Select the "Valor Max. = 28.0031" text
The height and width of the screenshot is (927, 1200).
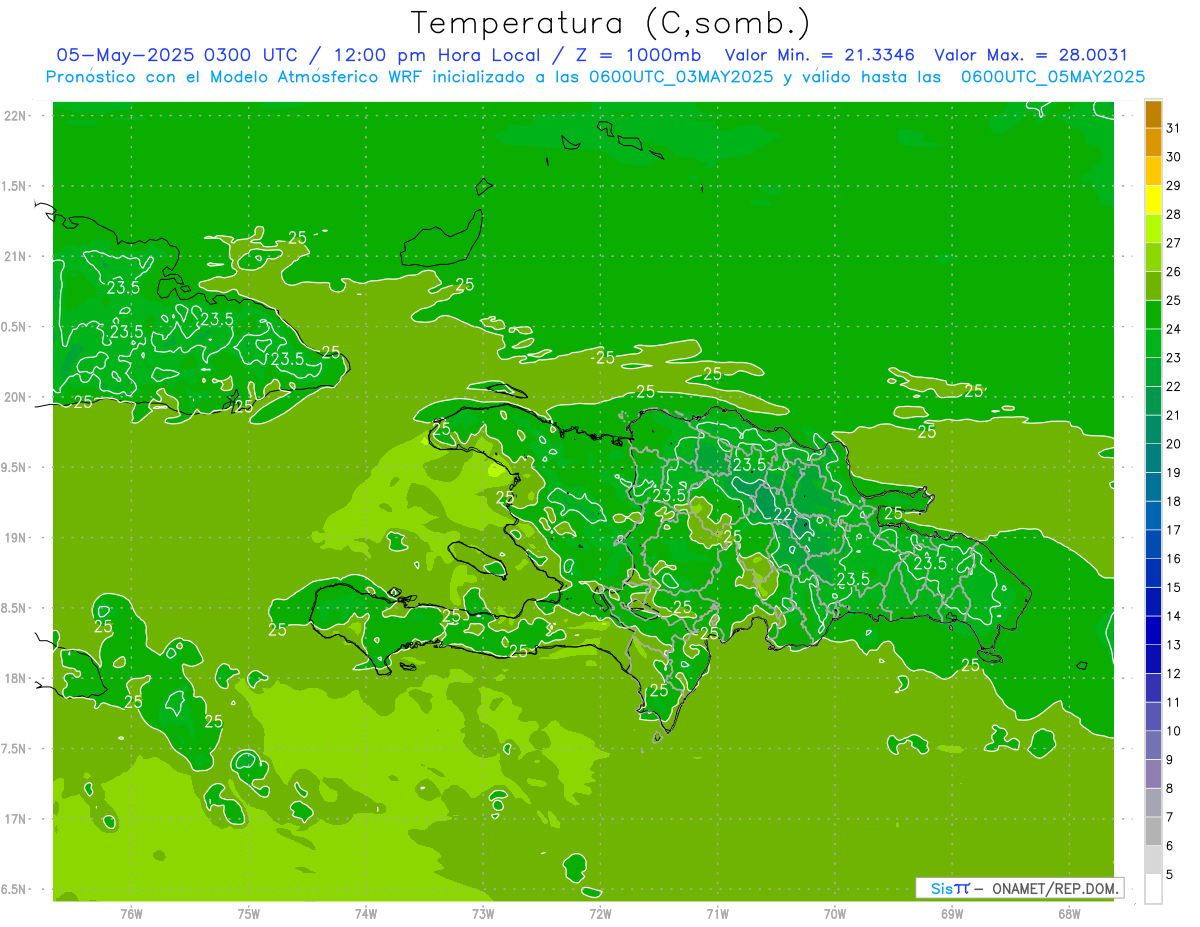(1030, 55)
